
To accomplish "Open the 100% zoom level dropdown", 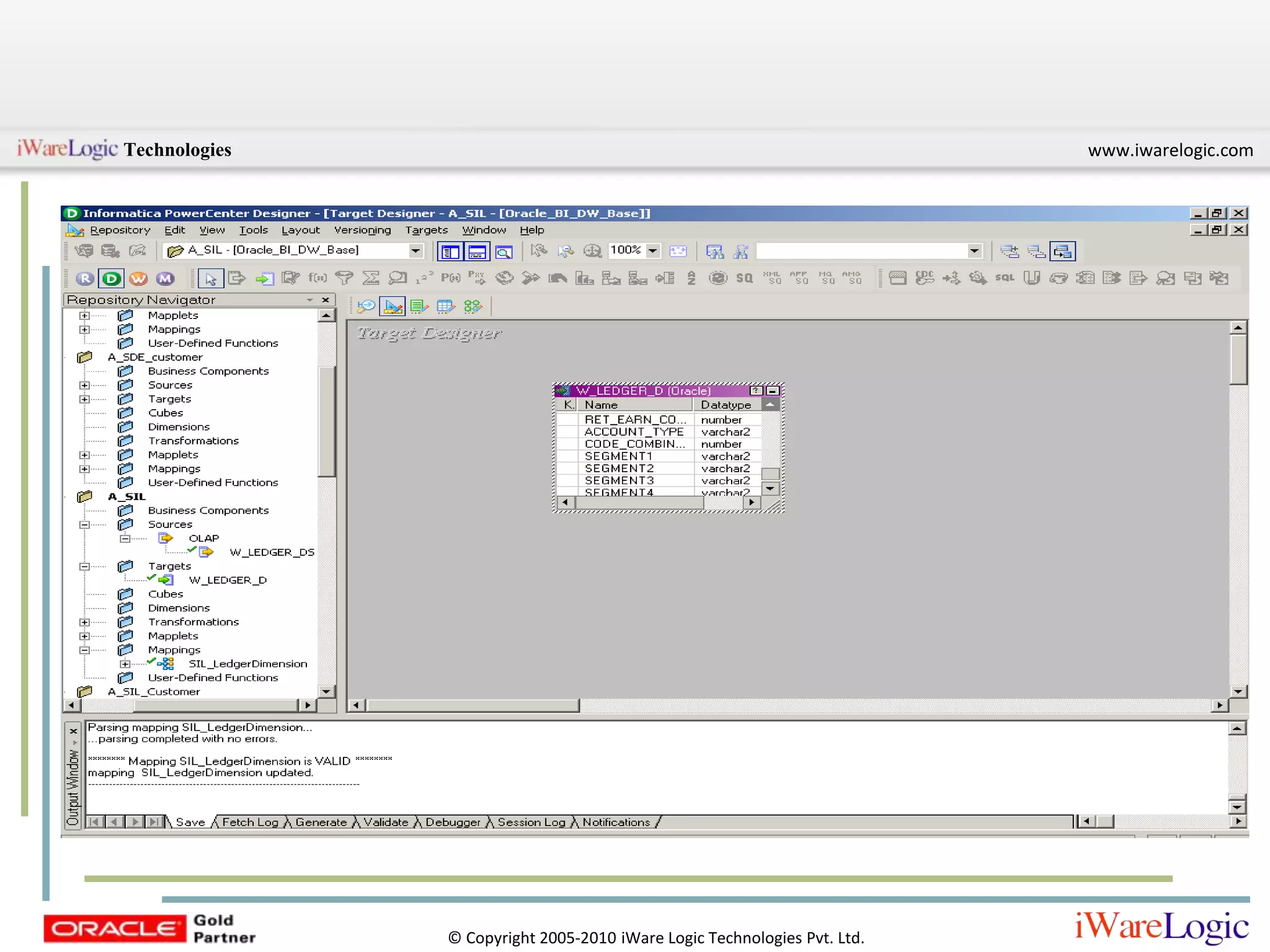I will (653, 251).
